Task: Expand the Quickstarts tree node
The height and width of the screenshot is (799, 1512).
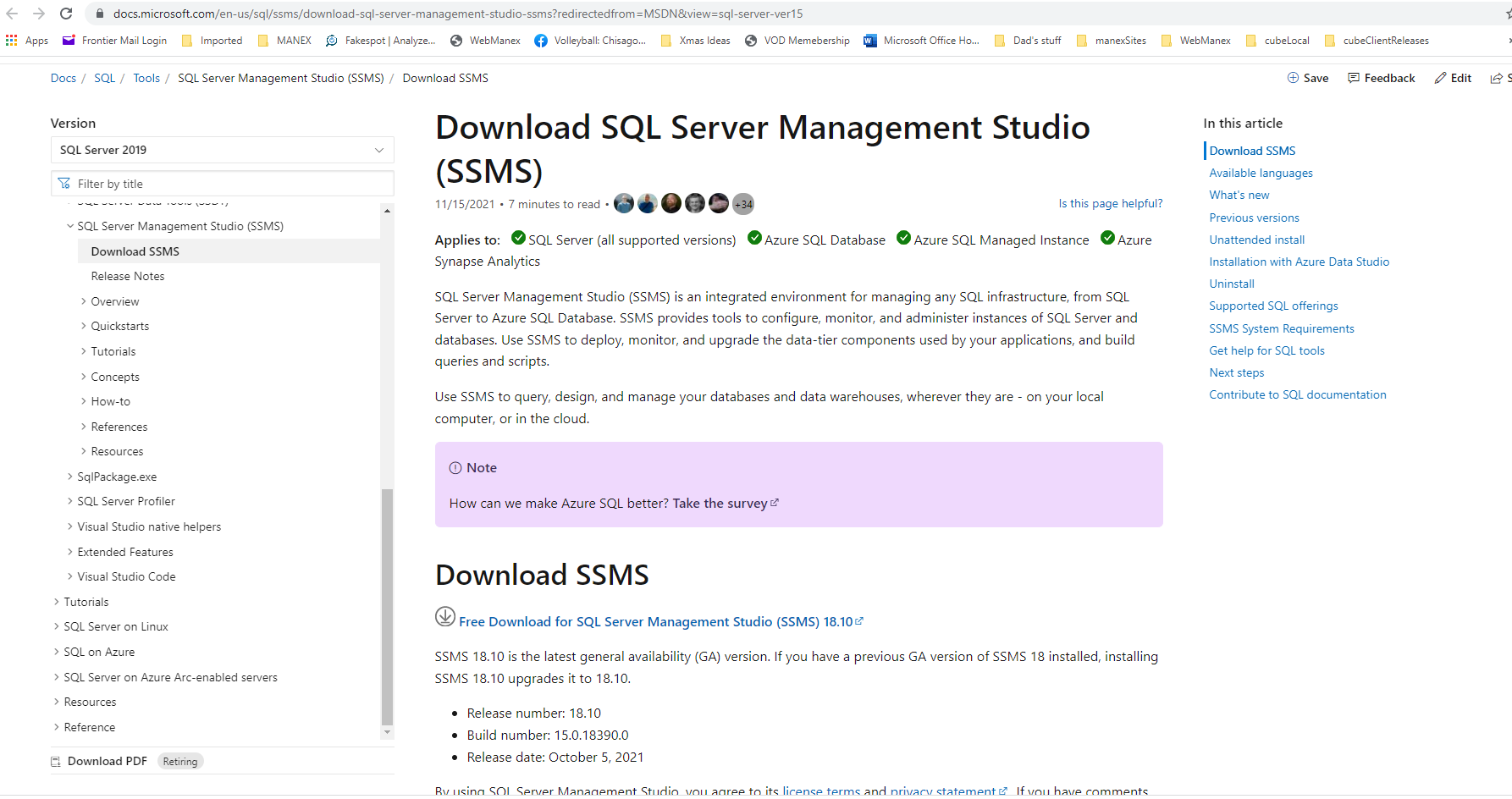Action: [84, 326]
